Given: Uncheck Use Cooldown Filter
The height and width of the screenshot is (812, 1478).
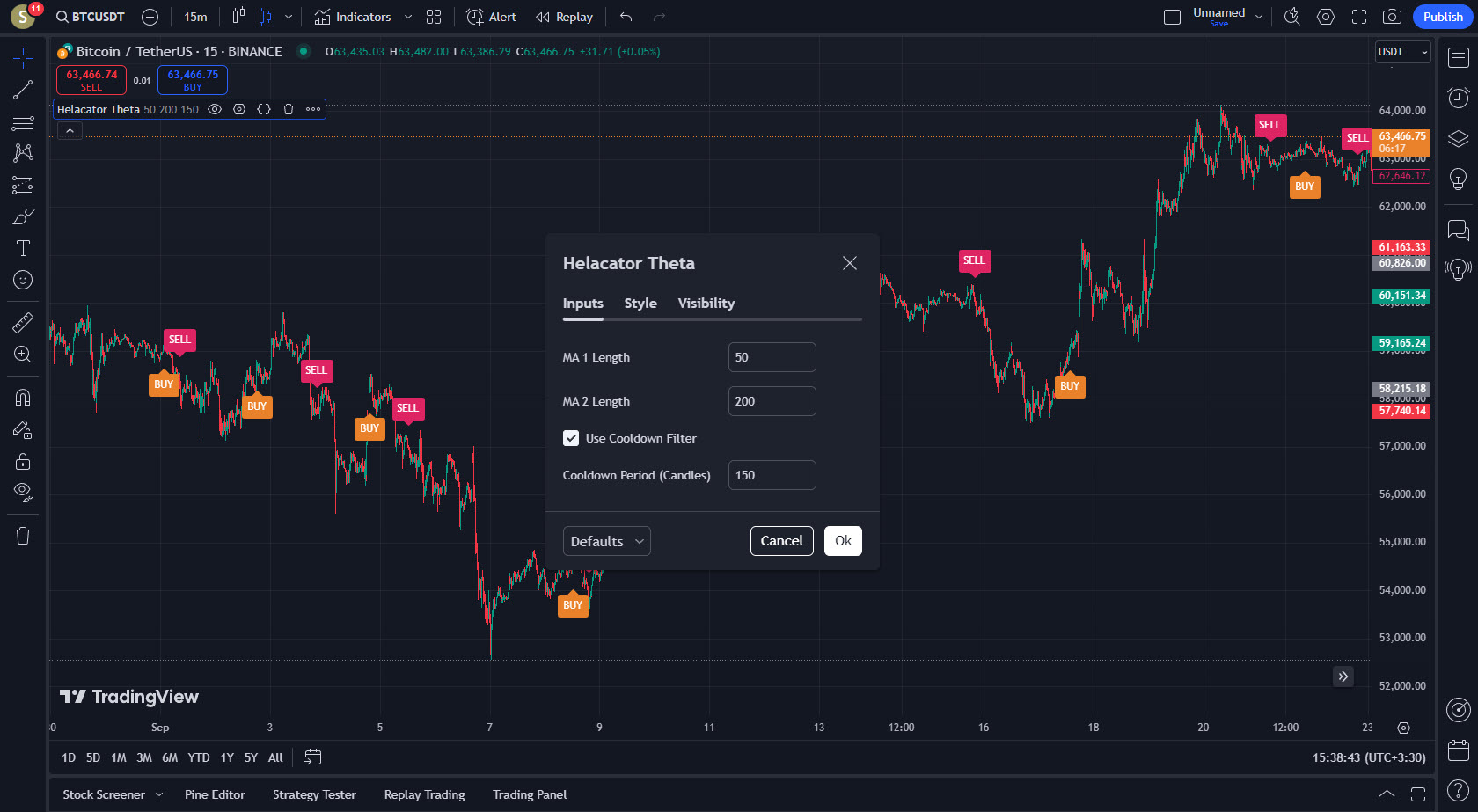Looking at the screenshot, I should [571, 438].
